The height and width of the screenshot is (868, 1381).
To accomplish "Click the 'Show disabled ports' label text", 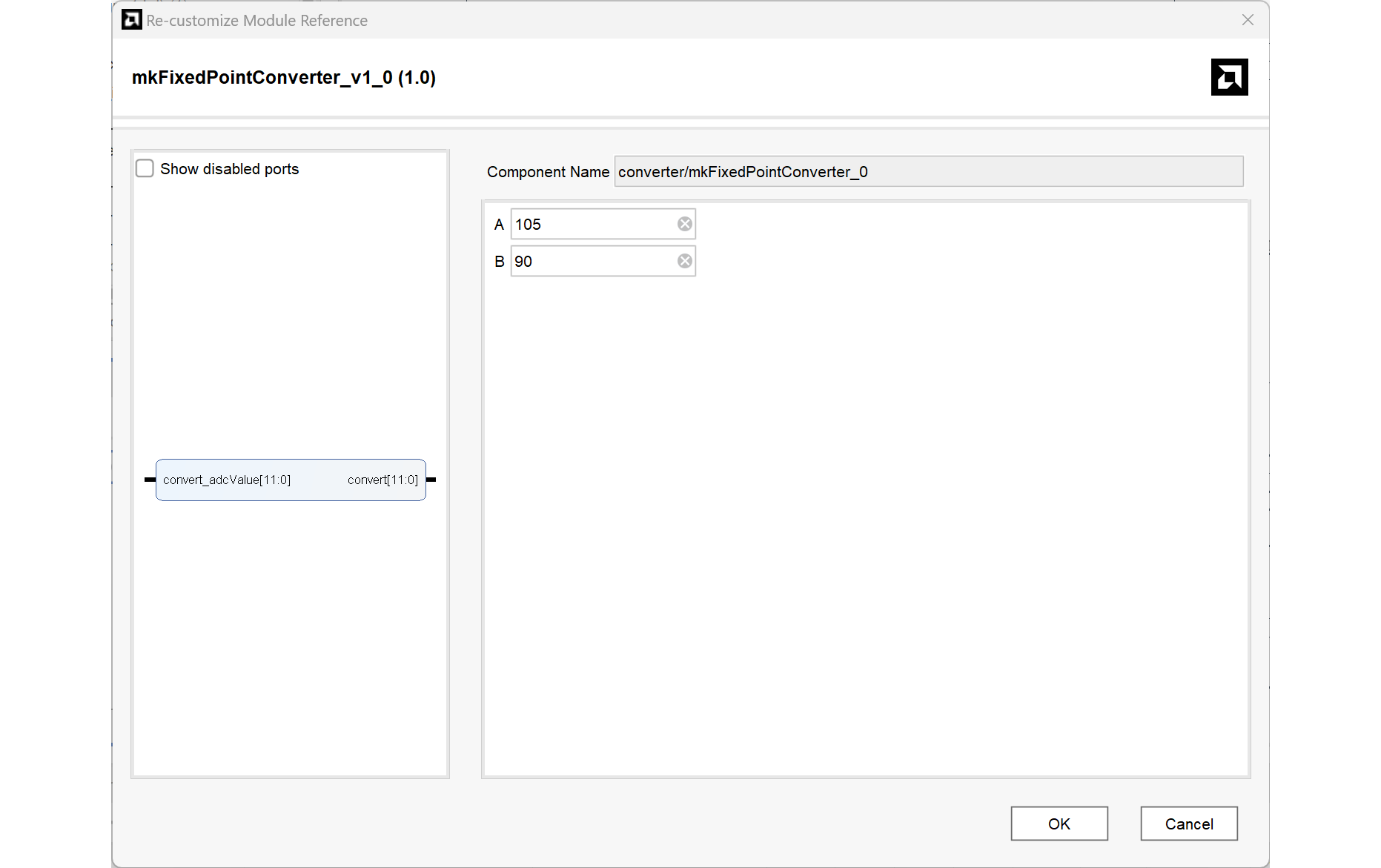I will [x=229, y=169].
